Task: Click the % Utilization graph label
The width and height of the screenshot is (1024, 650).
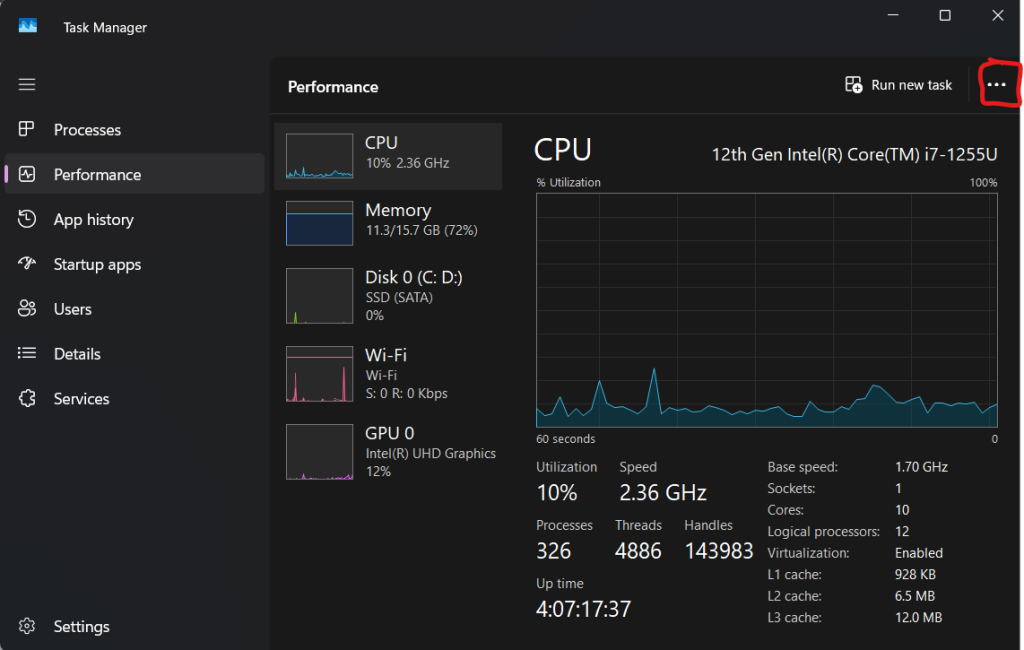Action: [568, 183]
